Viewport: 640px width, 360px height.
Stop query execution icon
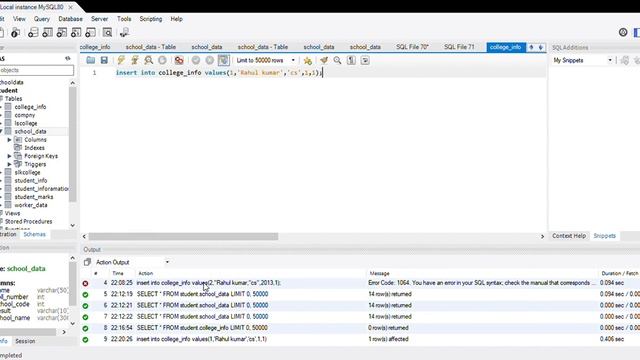point(162,60)
